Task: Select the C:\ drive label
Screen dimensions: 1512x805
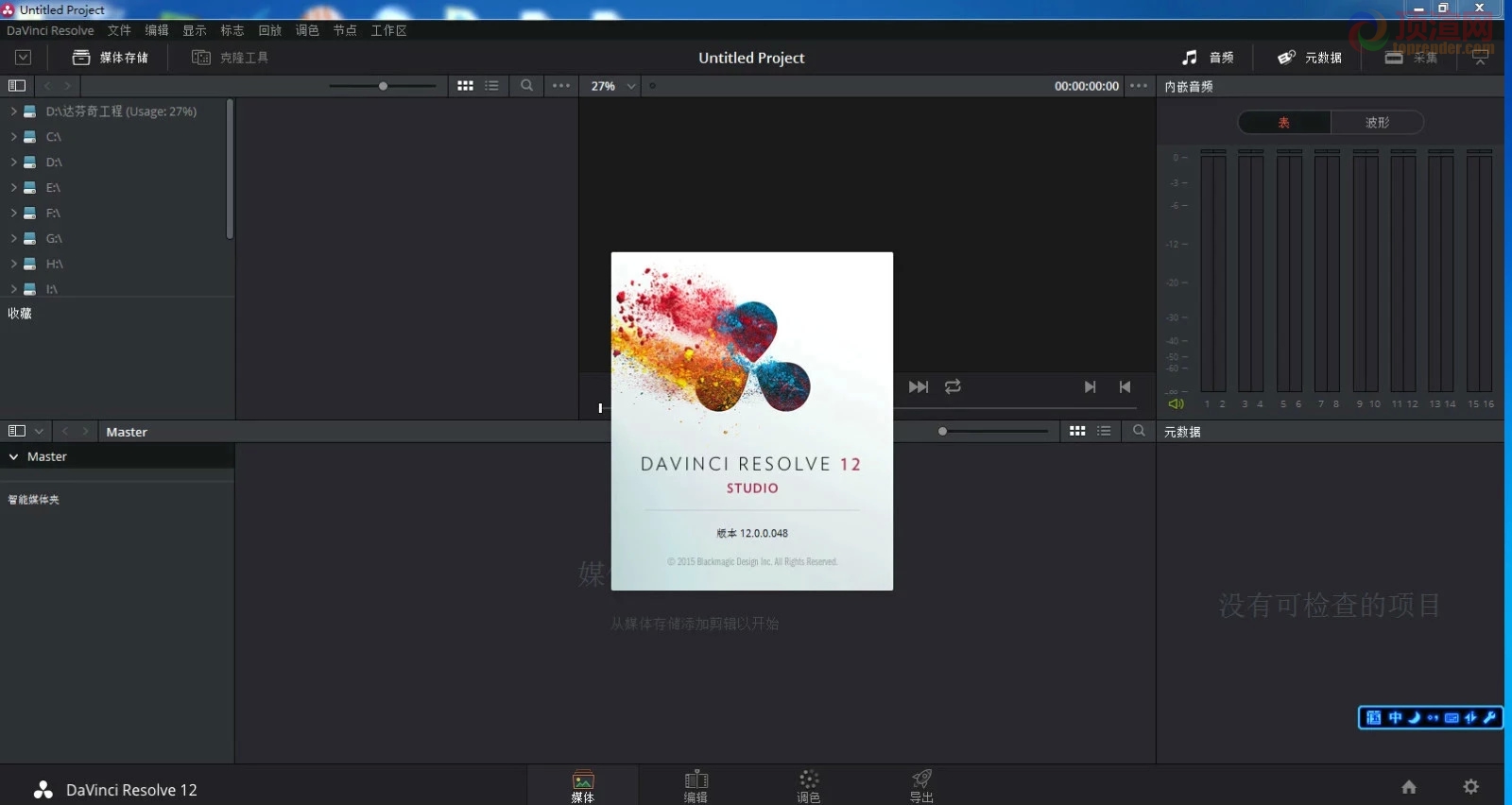Action: (x=53, y=137)
